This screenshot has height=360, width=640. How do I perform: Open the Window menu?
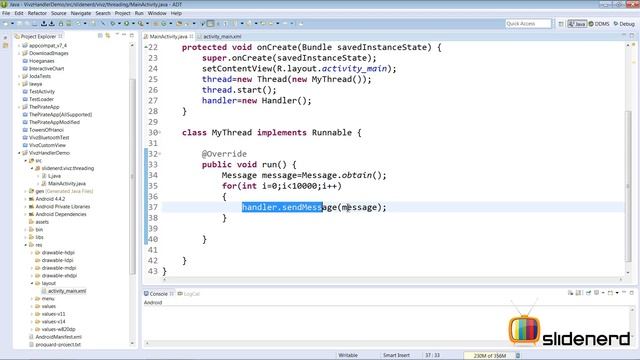[157, 13]
